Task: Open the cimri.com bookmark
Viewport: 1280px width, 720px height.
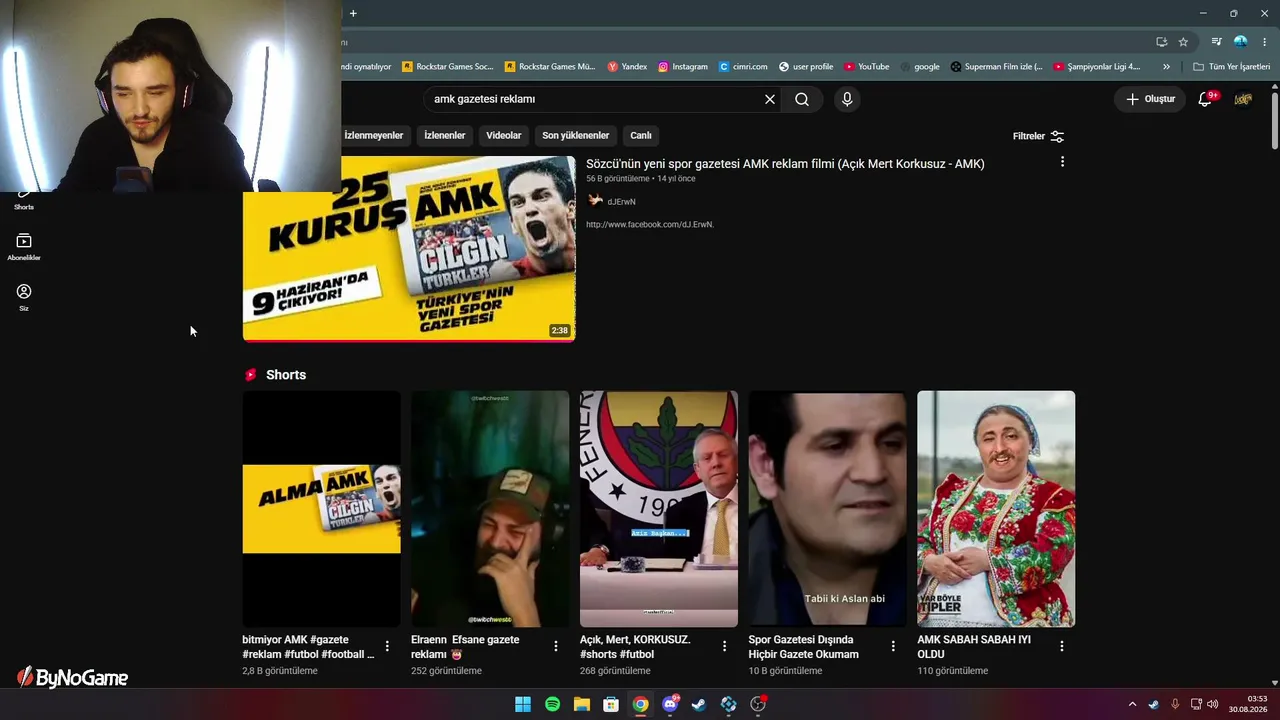Action: coord(743,67)
